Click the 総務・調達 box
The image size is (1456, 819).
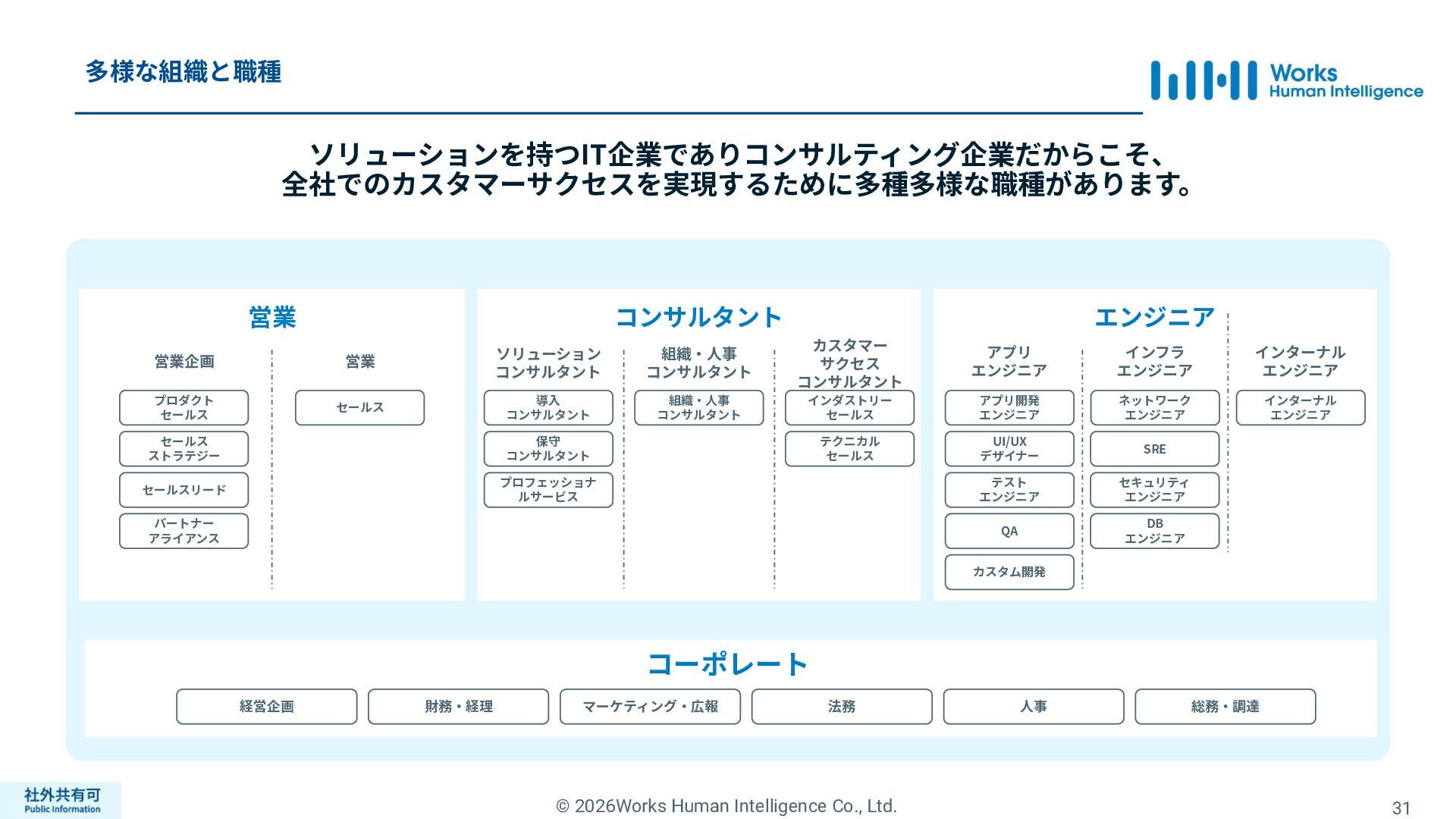coord(1225,707)
